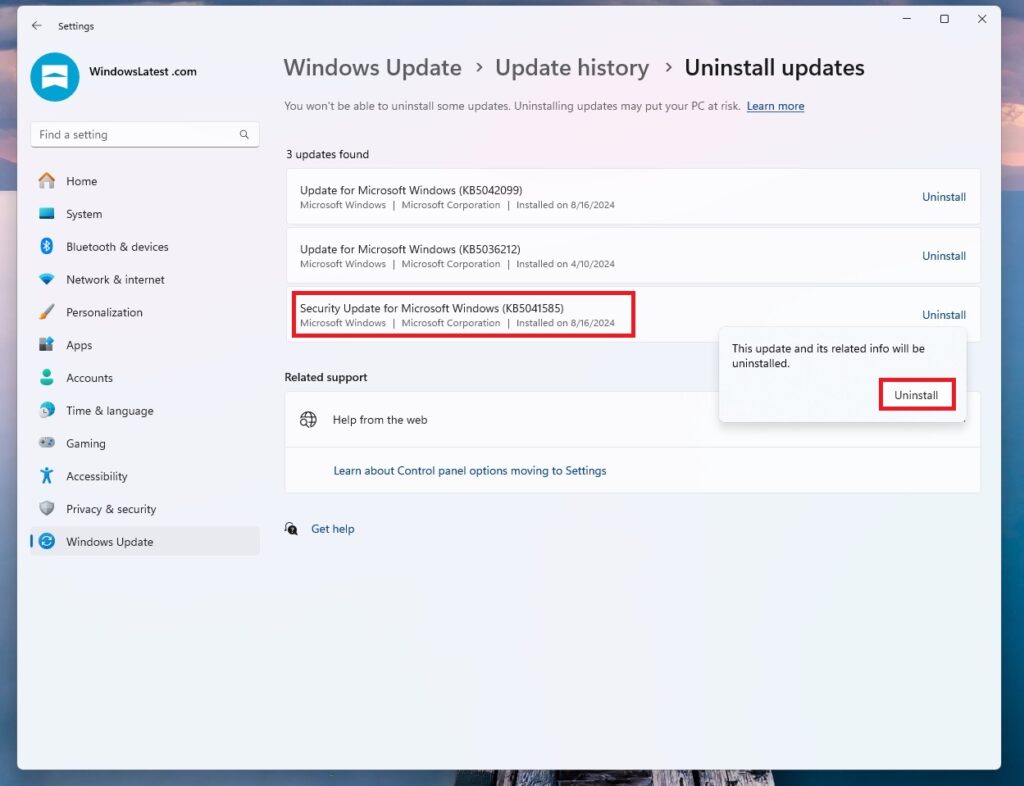Screen dimensions: 1024x786
Task: Click the Learn more link
Action: [x=775, y=105]
